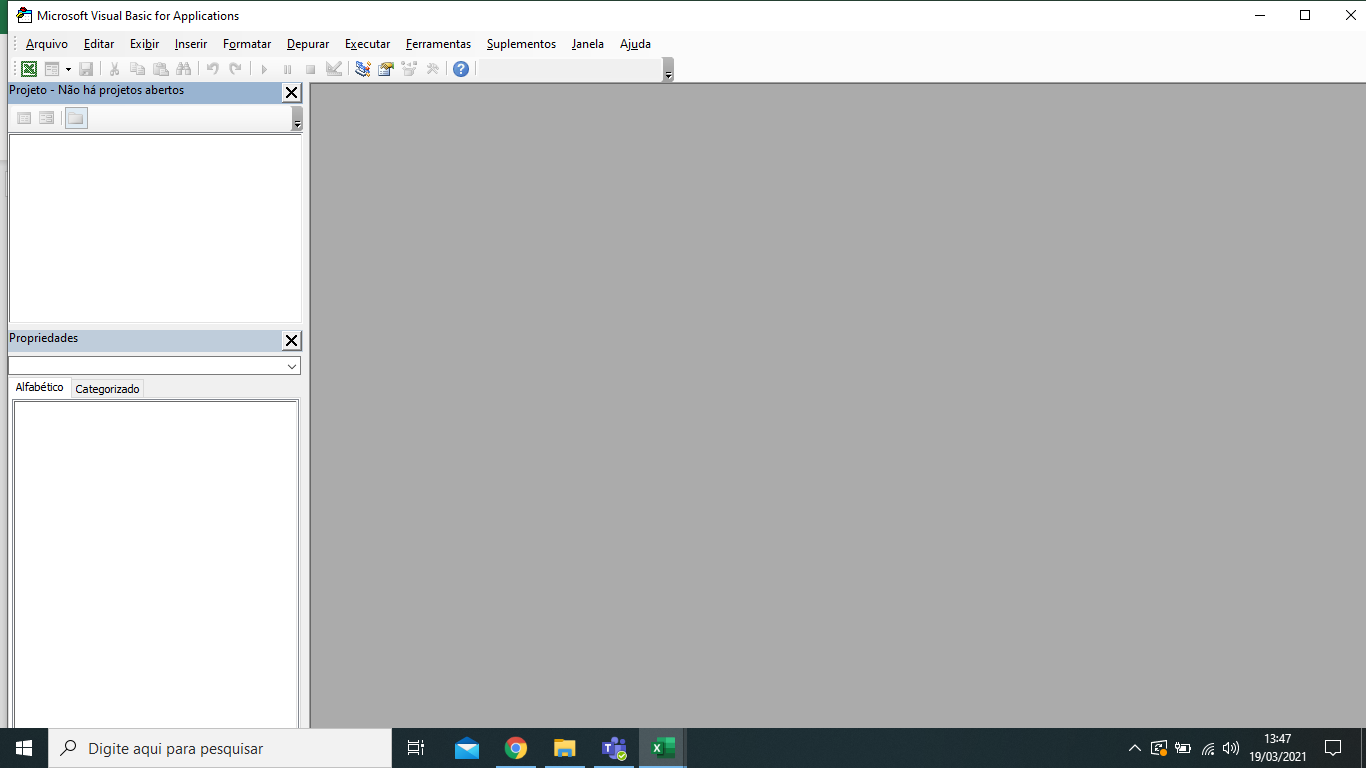Switch to Excel on the taskbar
The height and width of the screenshot is (768, 1366).
(663, 748)
